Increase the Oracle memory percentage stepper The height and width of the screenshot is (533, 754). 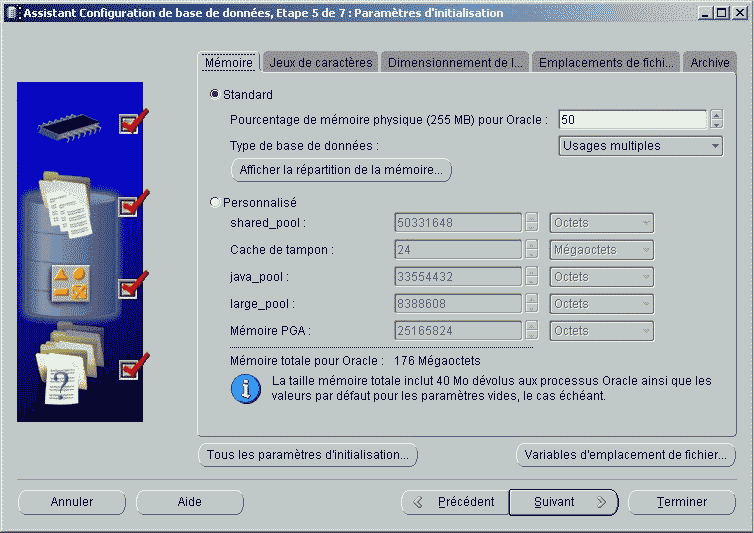716,114
